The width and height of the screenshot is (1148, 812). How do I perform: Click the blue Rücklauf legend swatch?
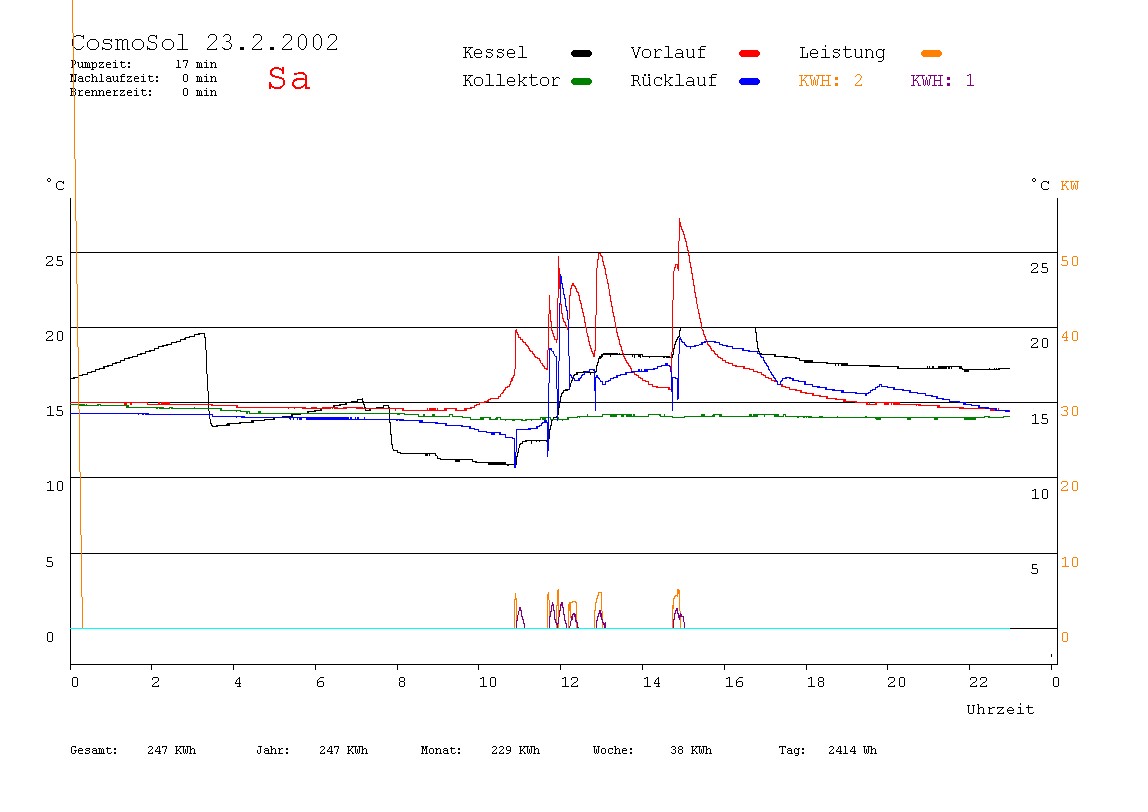point(750,81)
